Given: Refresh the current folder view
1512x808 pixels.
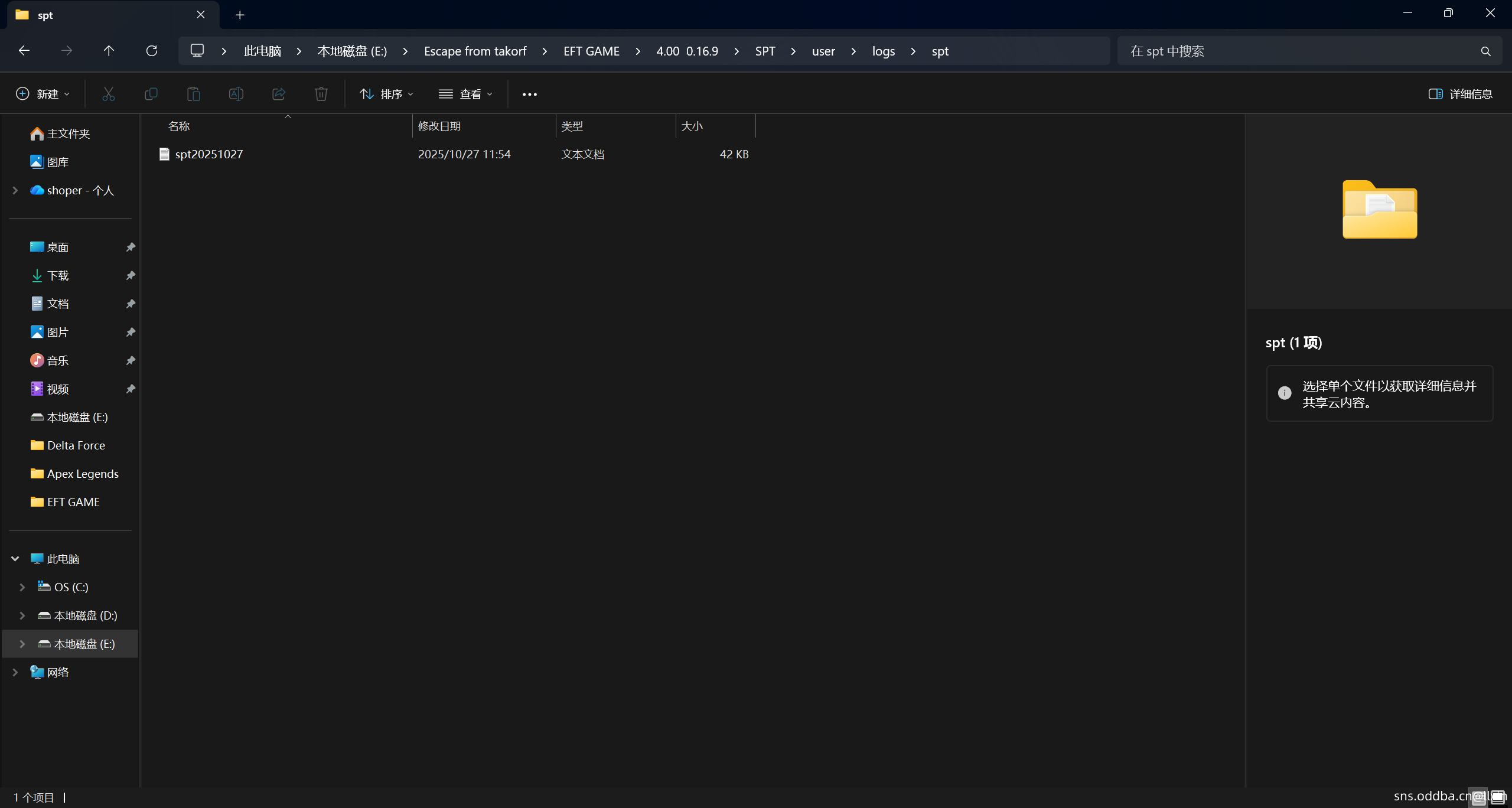Looking at the screenshot, I should [152, 51].
